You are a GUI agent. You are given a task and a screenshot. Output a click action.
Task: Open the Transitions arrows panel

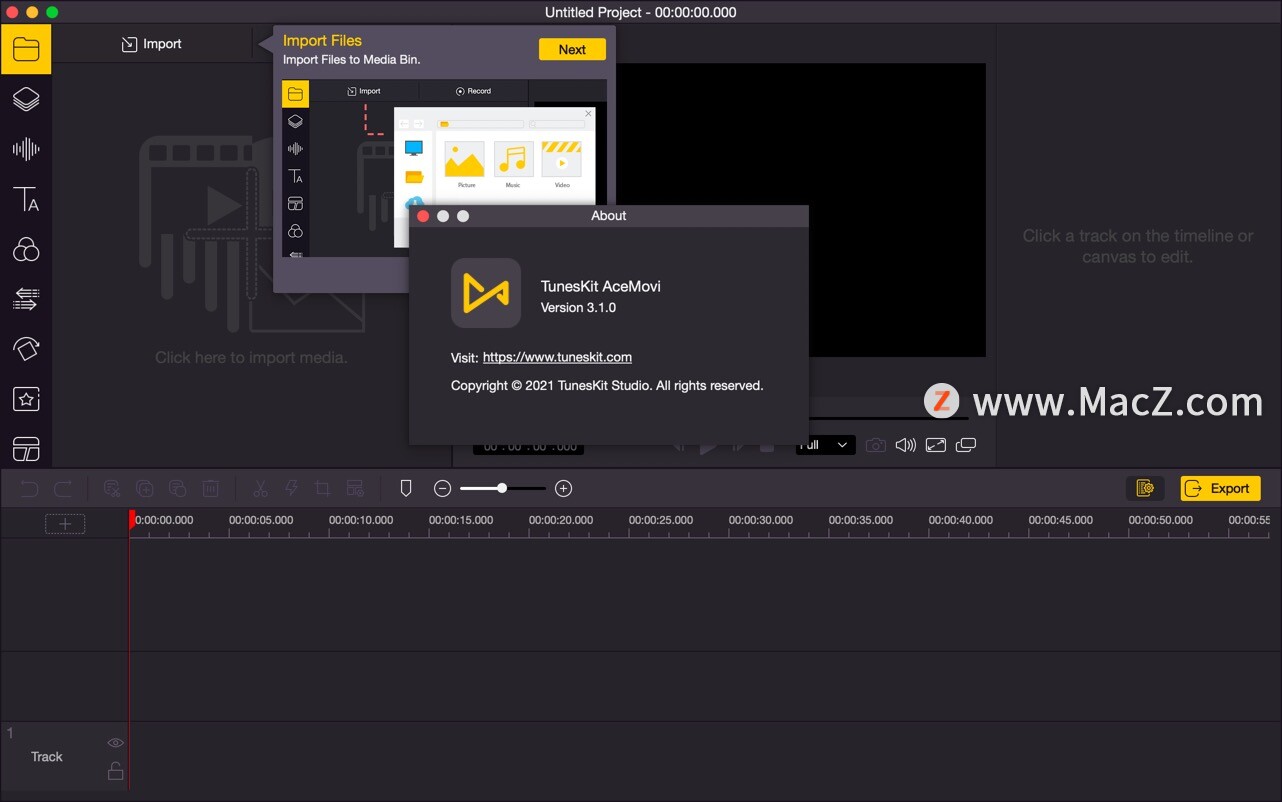pyautogui.click(x=26, y=299)
